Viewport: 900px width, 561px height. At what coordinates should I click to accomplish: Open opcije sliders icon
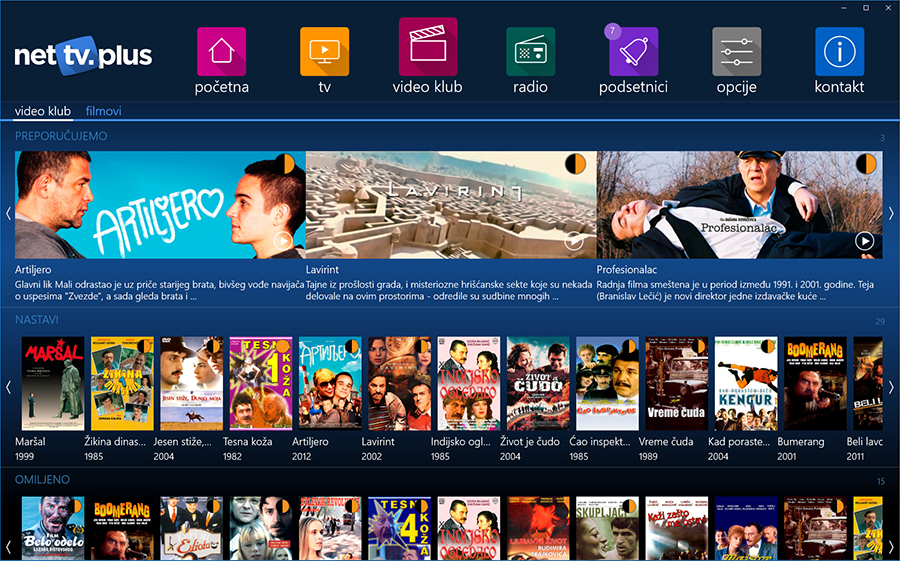click(736, 51)
